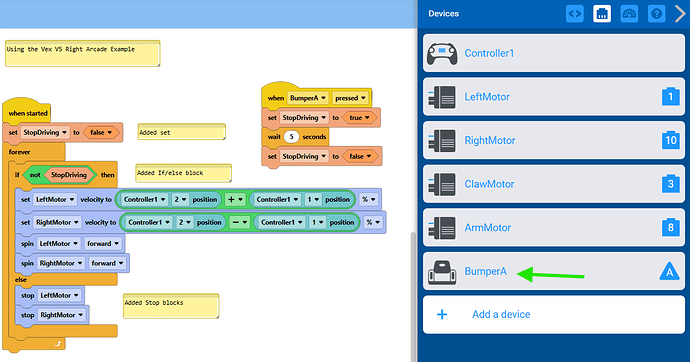
Task: Click the BumperA bumper switch icon
Action: 442,272
